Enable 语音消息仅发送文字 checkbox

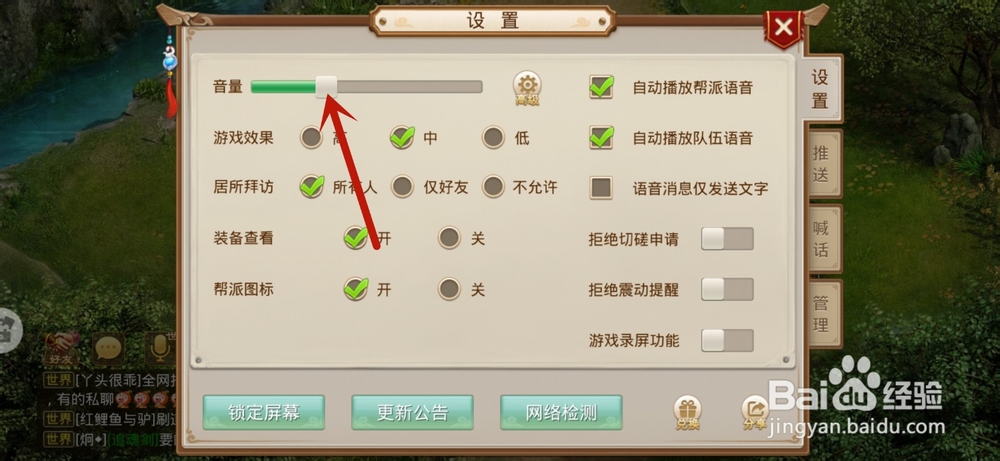pyautogui.click(x=601, y=188)
